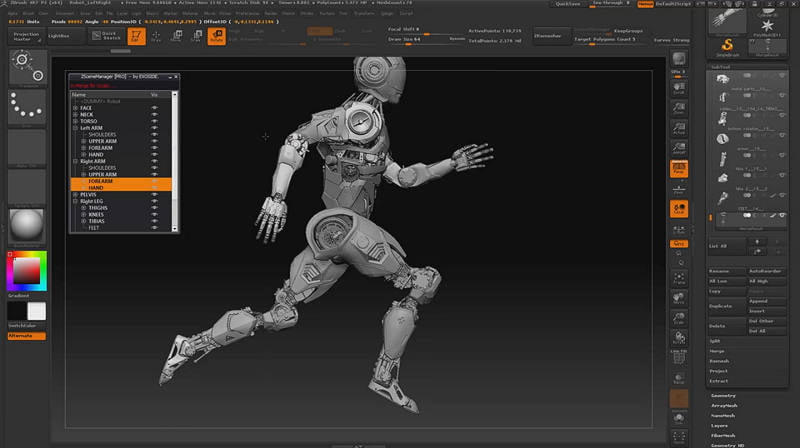Screen dimensions: 800x448
Task: Open the stroke dots picker
Action: pyautogui.click(x=26, y=106)
